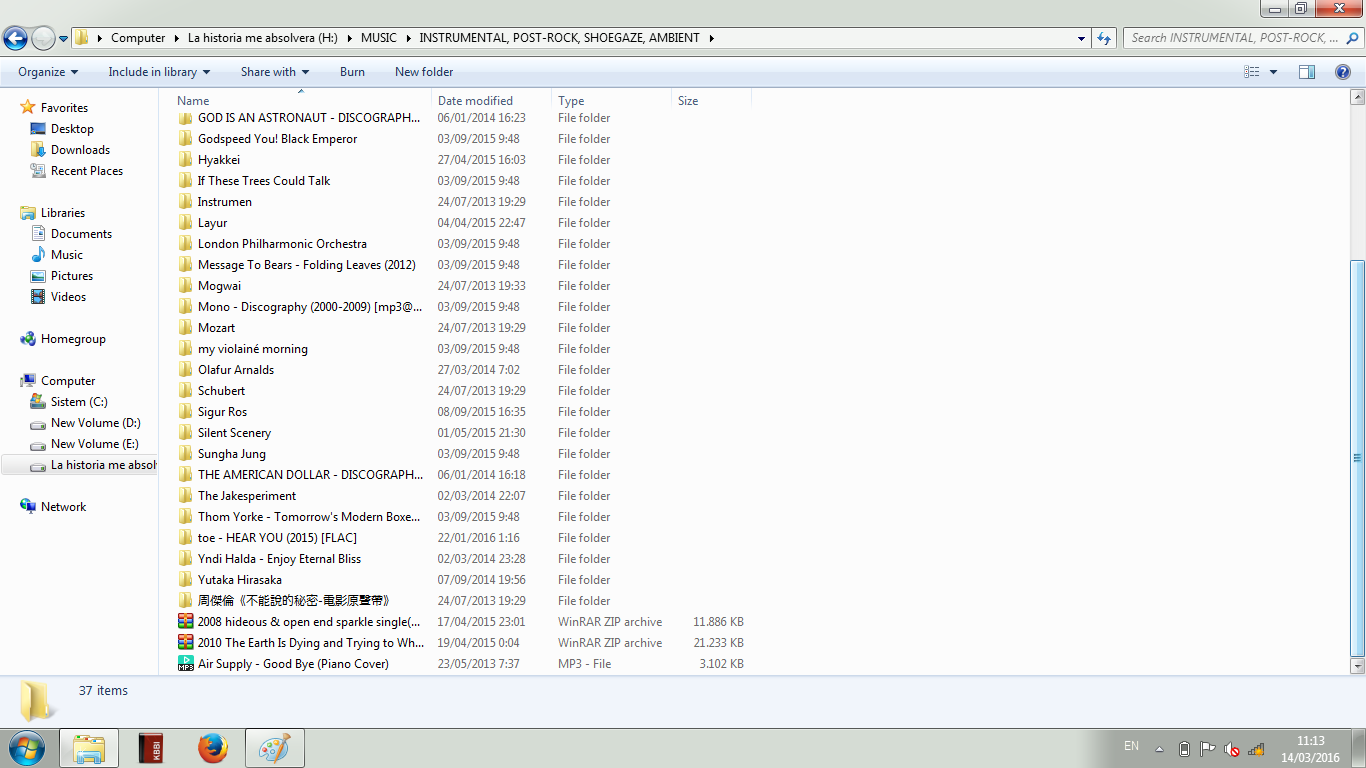Click the Help question mark icon

(x=1343, y=72)
